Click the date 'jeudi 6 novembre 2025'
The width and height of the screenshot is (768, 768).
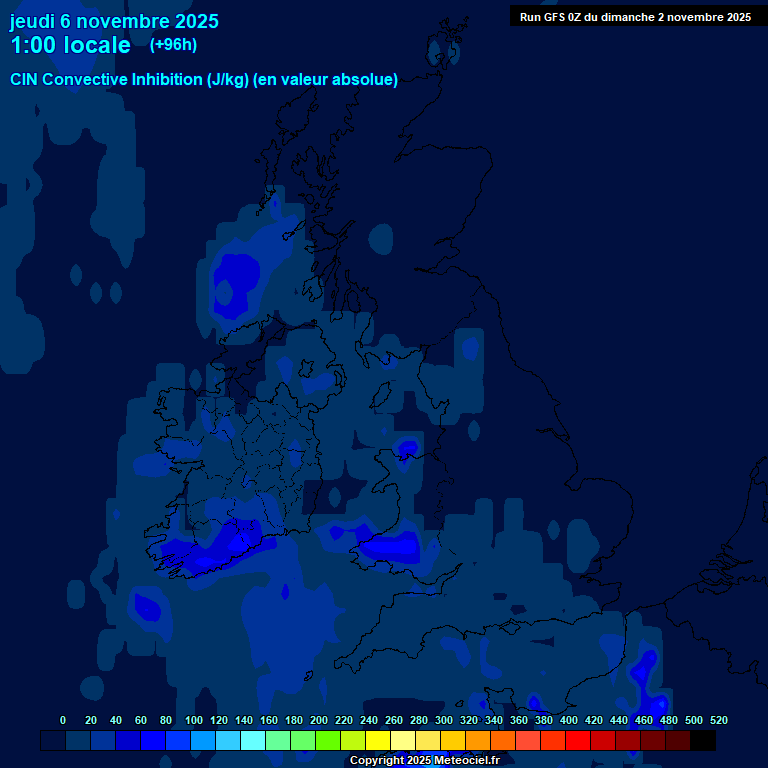coord(114,21)
